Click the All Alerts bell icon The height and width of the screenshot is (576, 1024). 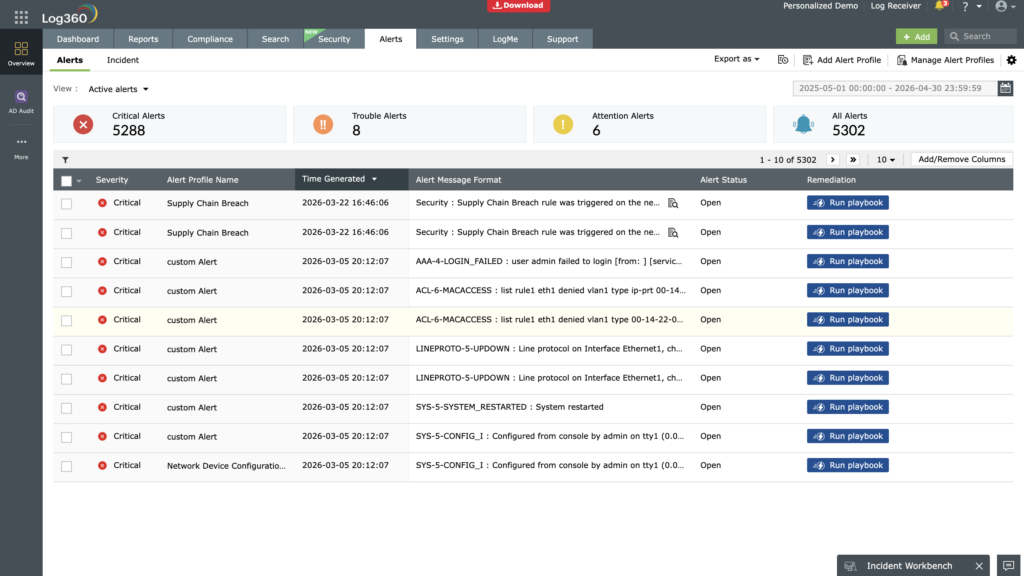point(803,124)
